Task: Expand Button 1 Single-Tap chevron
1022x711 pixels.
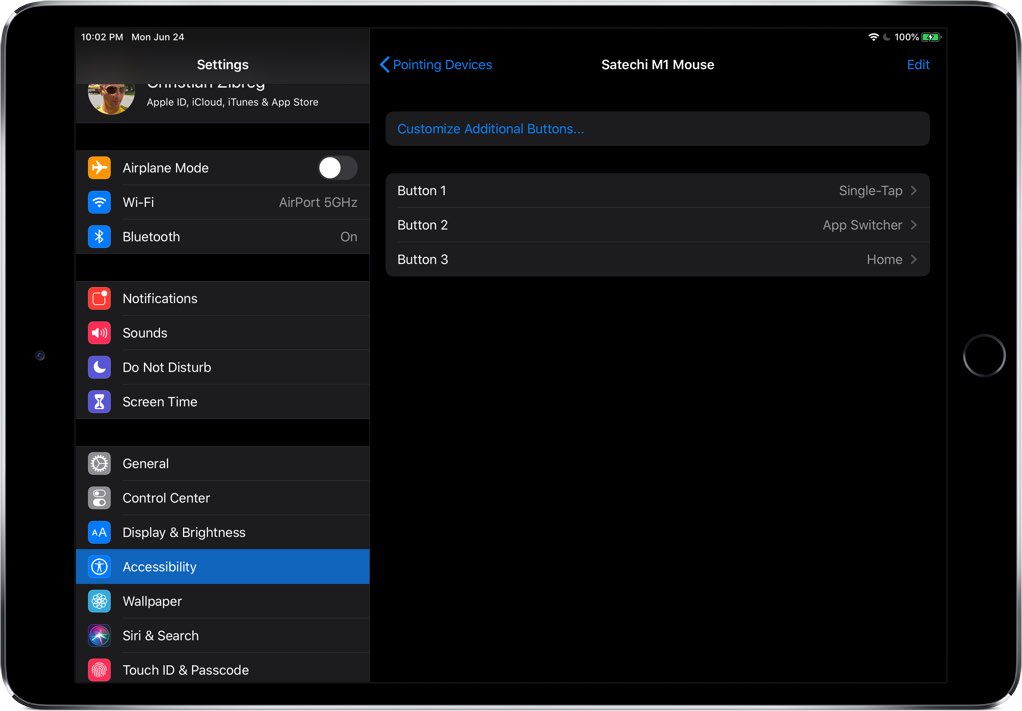Action: pyautogui.click(x=913, y=191)
